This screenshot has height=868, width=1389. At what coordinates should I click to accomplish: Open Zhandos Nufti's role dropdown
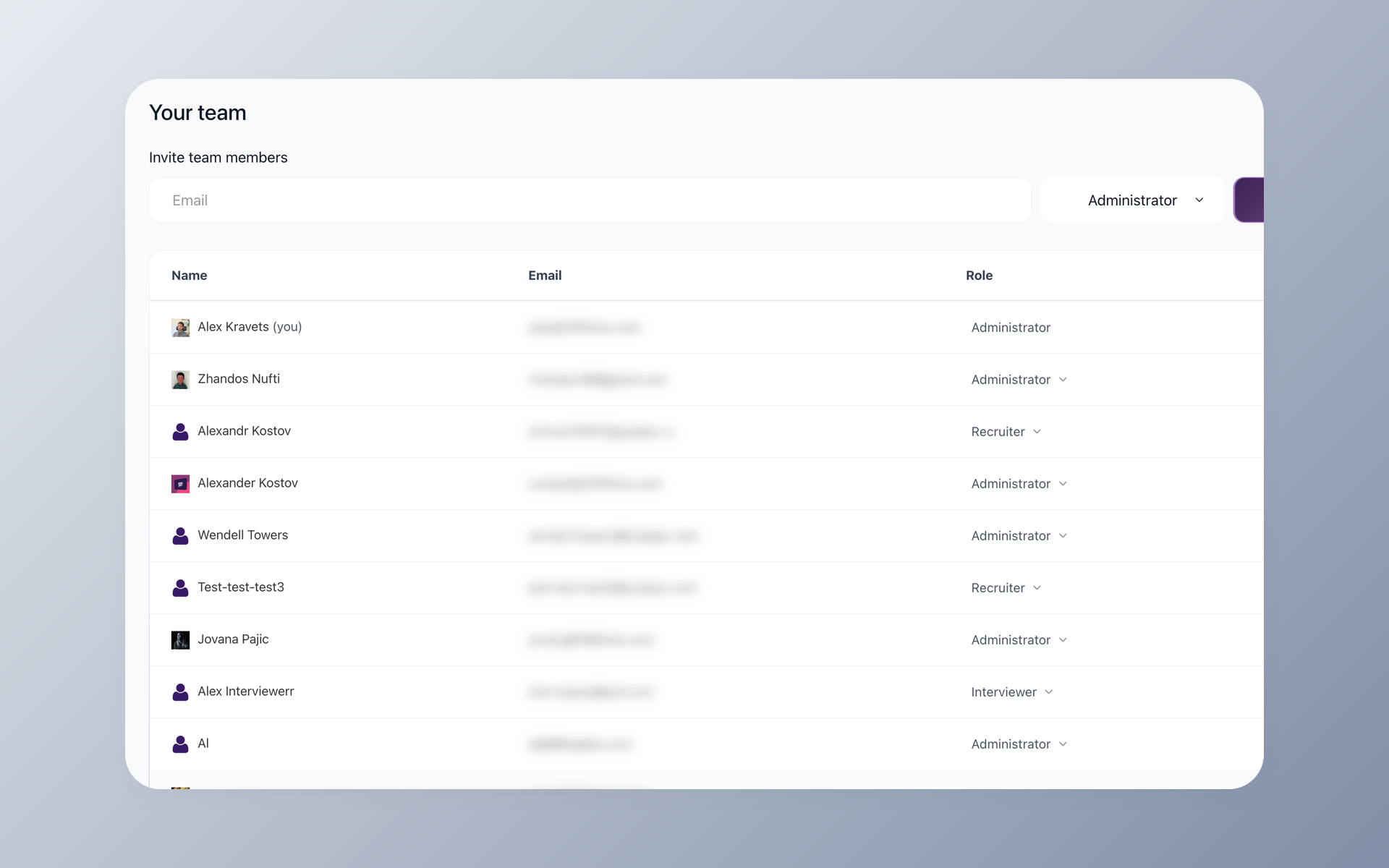[x=1019, y=380]
